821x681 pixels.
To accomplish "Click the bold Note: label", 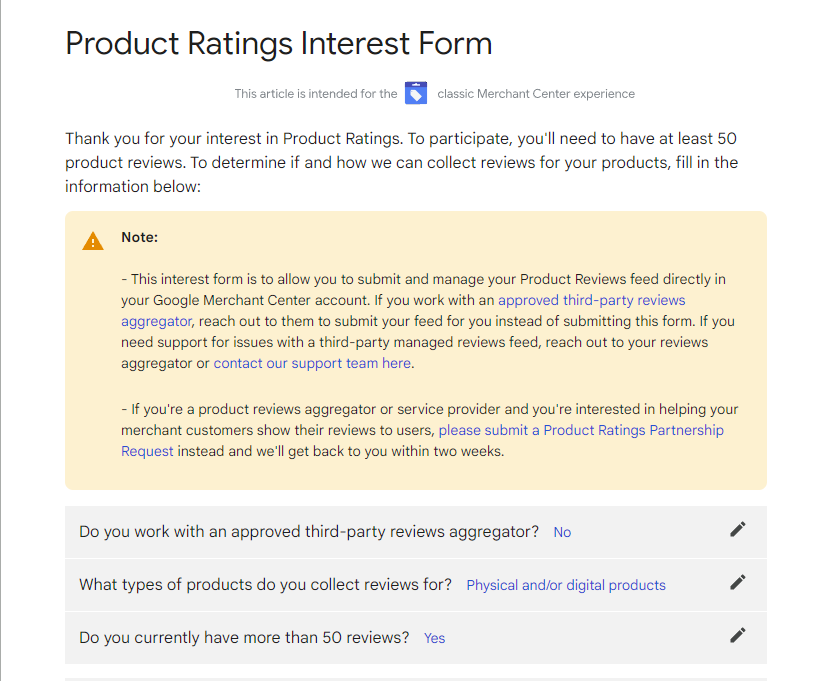I will pyautogui.click(x=139, y=237).
